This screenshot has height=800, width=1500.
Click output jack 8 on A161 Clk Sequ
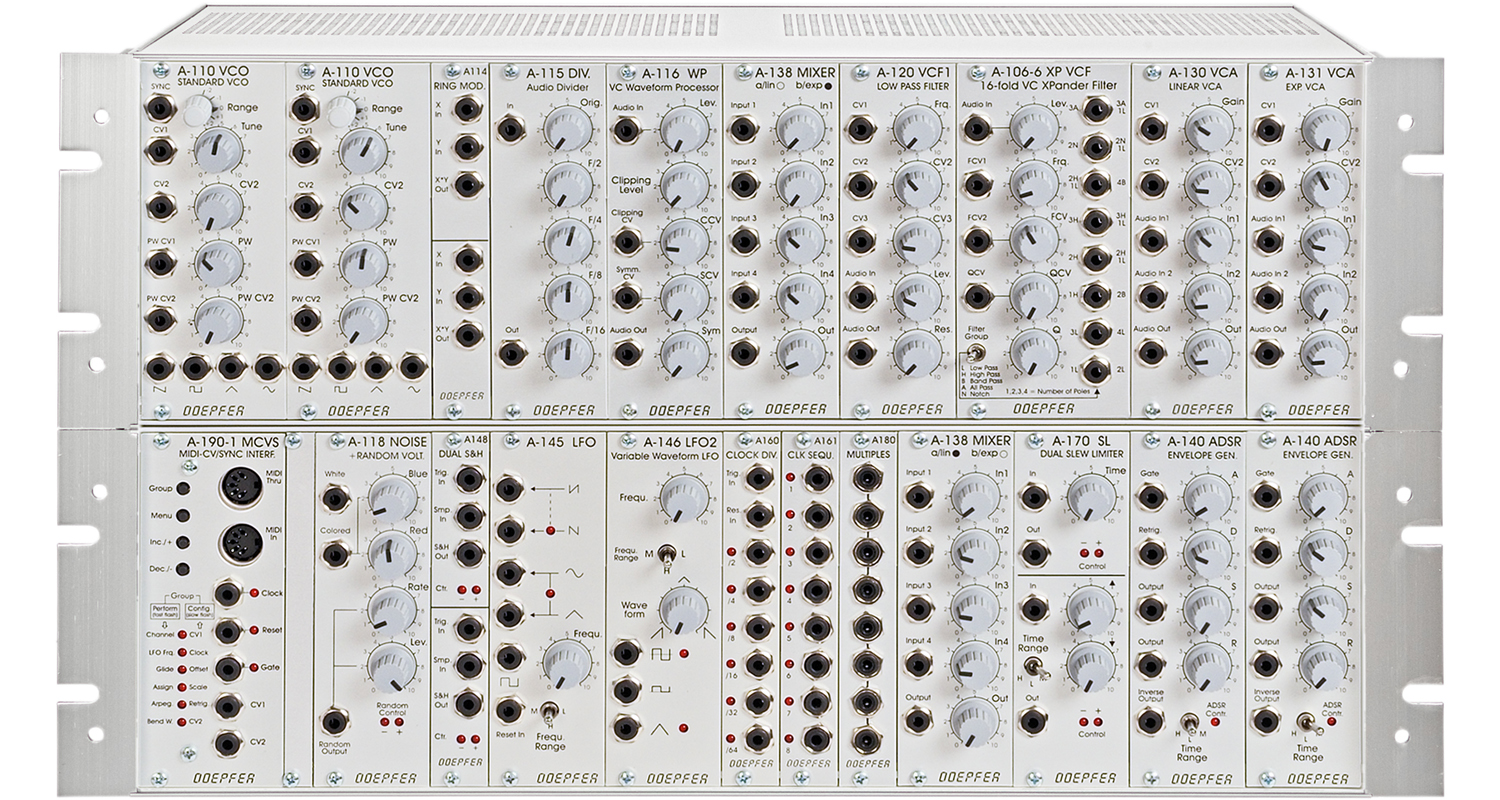tap(816, 739)
